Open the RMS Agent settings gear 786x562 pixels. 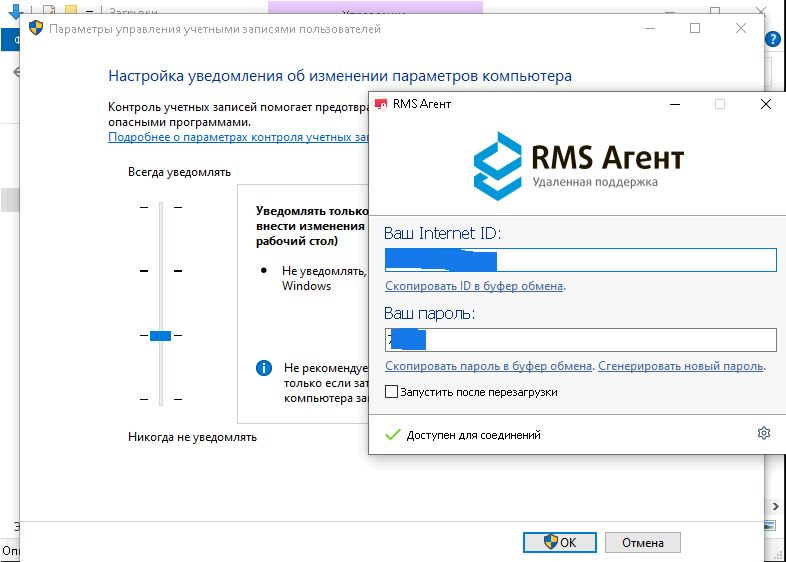tap(763, 433)
